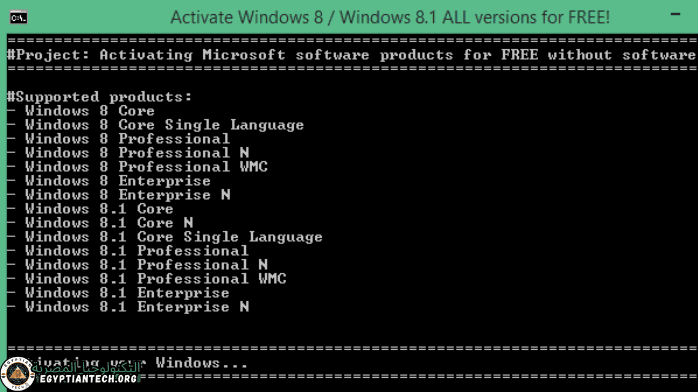Click the EGYPTIANTECH.ORG watermark text

(88, 379)
